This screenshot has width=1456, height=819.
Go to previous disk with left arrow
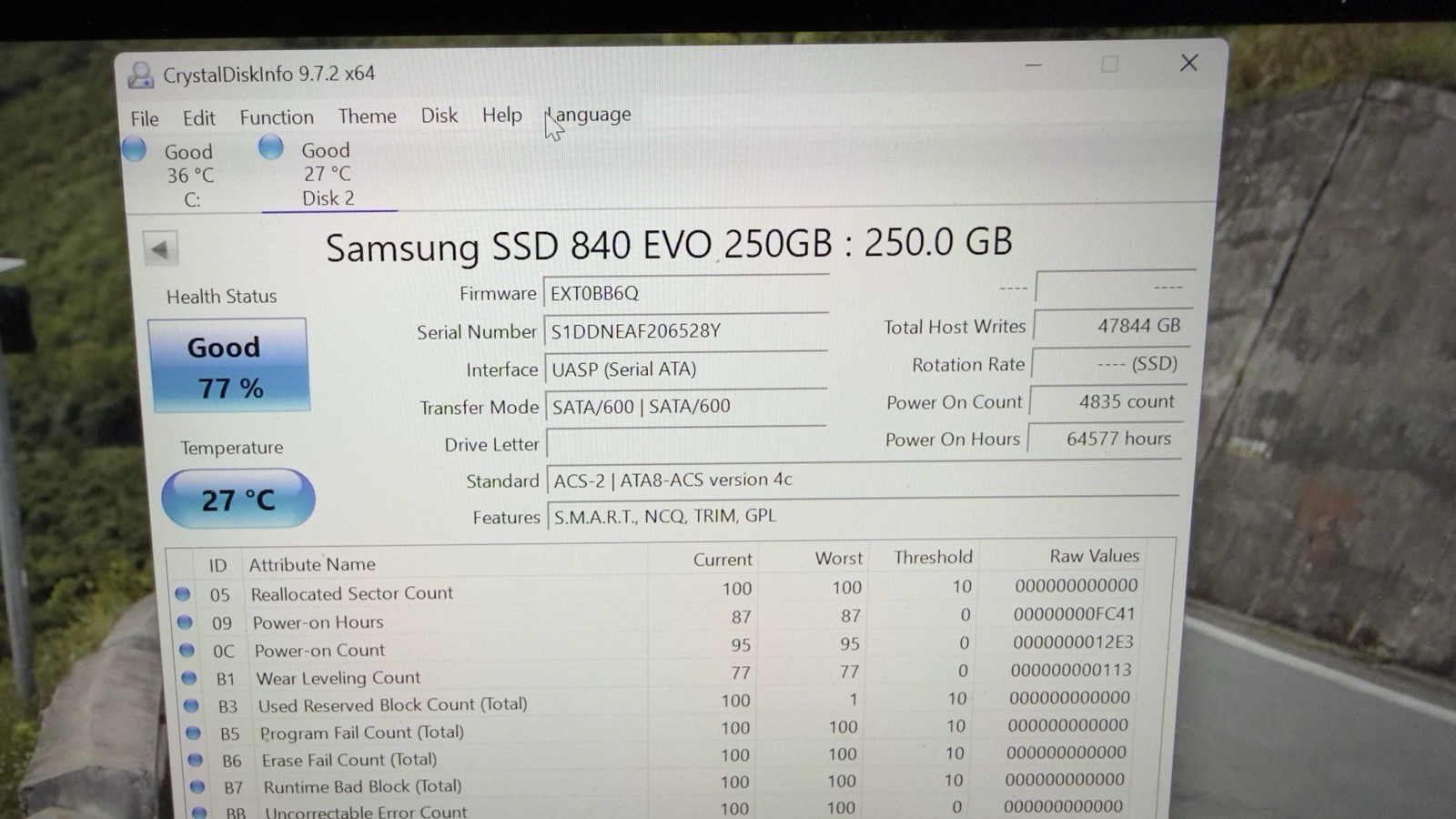pyautogui.click(x=160, y=248)
